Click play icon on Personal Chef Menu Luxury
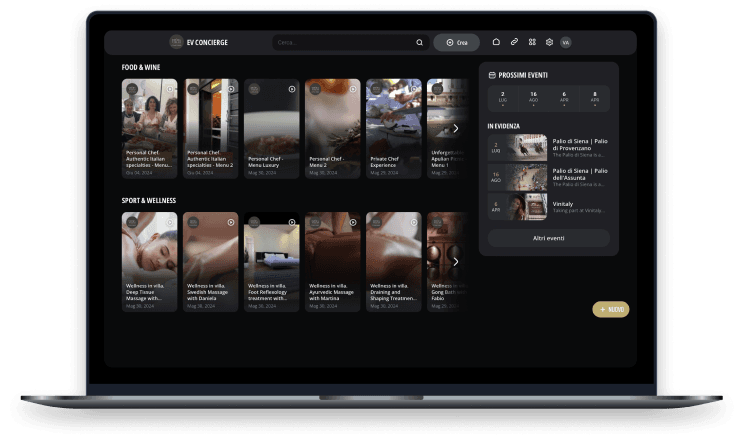This screenshot has width=743, height=439. pyautogui.click(x=292, y=89)
